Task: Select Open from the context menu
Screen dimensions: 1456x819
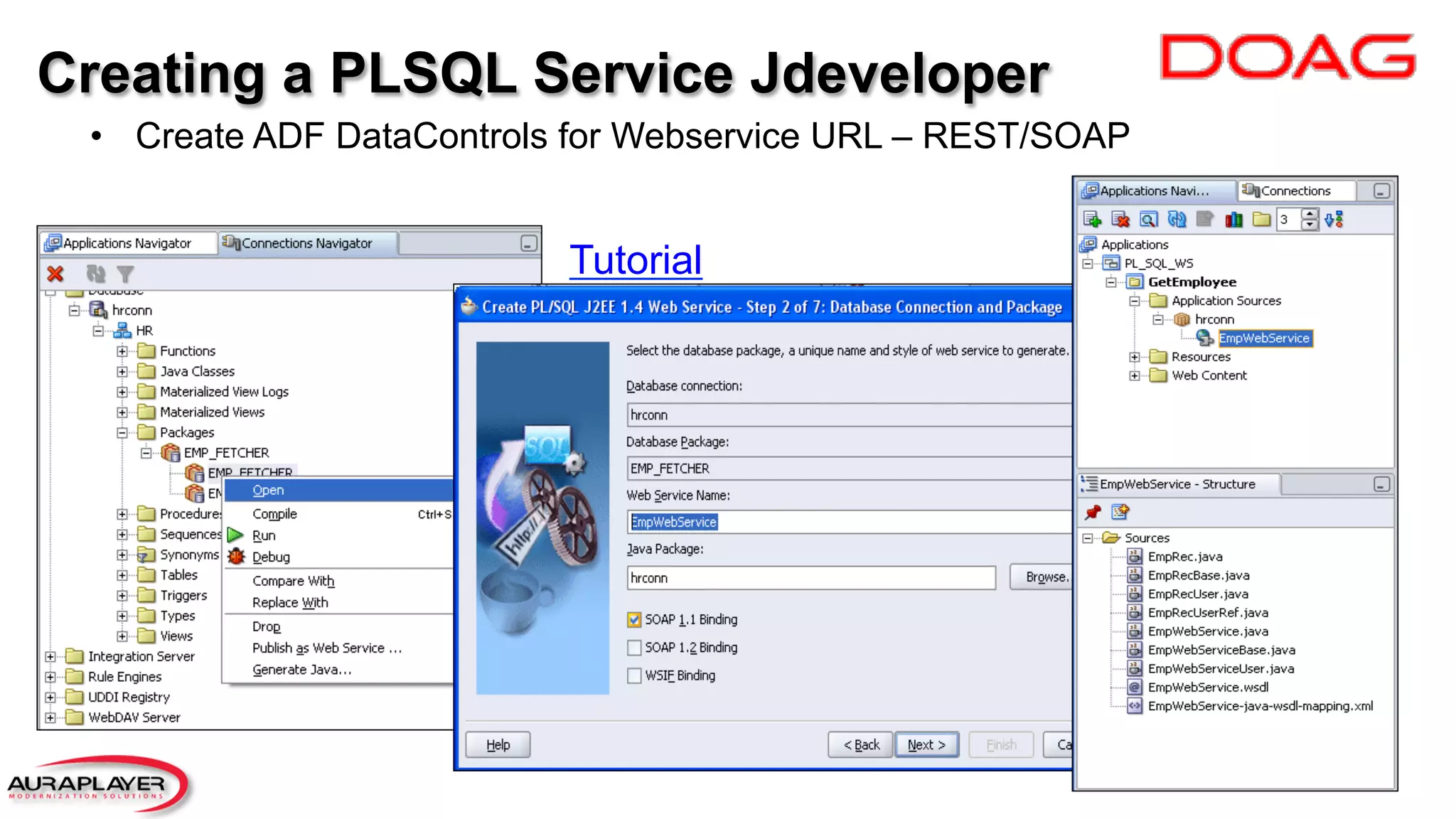Action: (x=339, y=490)
